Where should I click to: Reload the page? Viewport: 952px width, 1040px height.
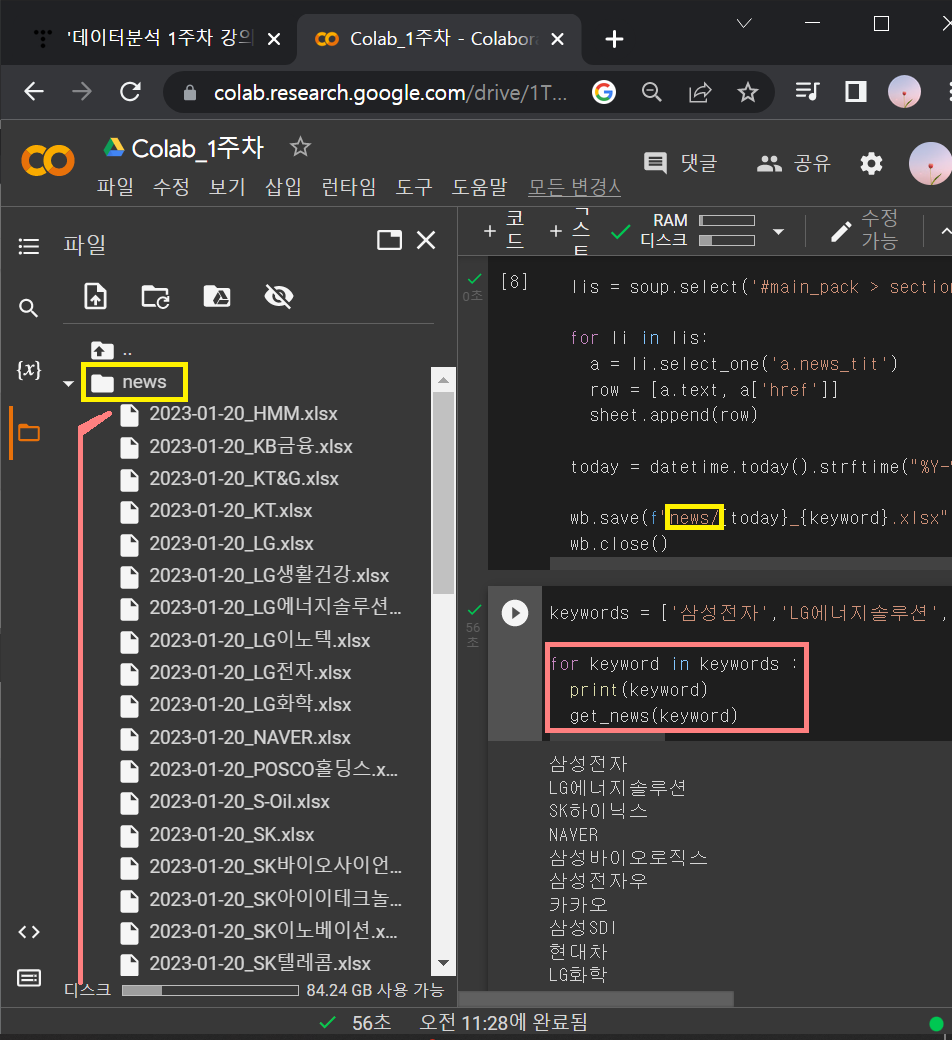pyautogui.click(x=130, y=92)
